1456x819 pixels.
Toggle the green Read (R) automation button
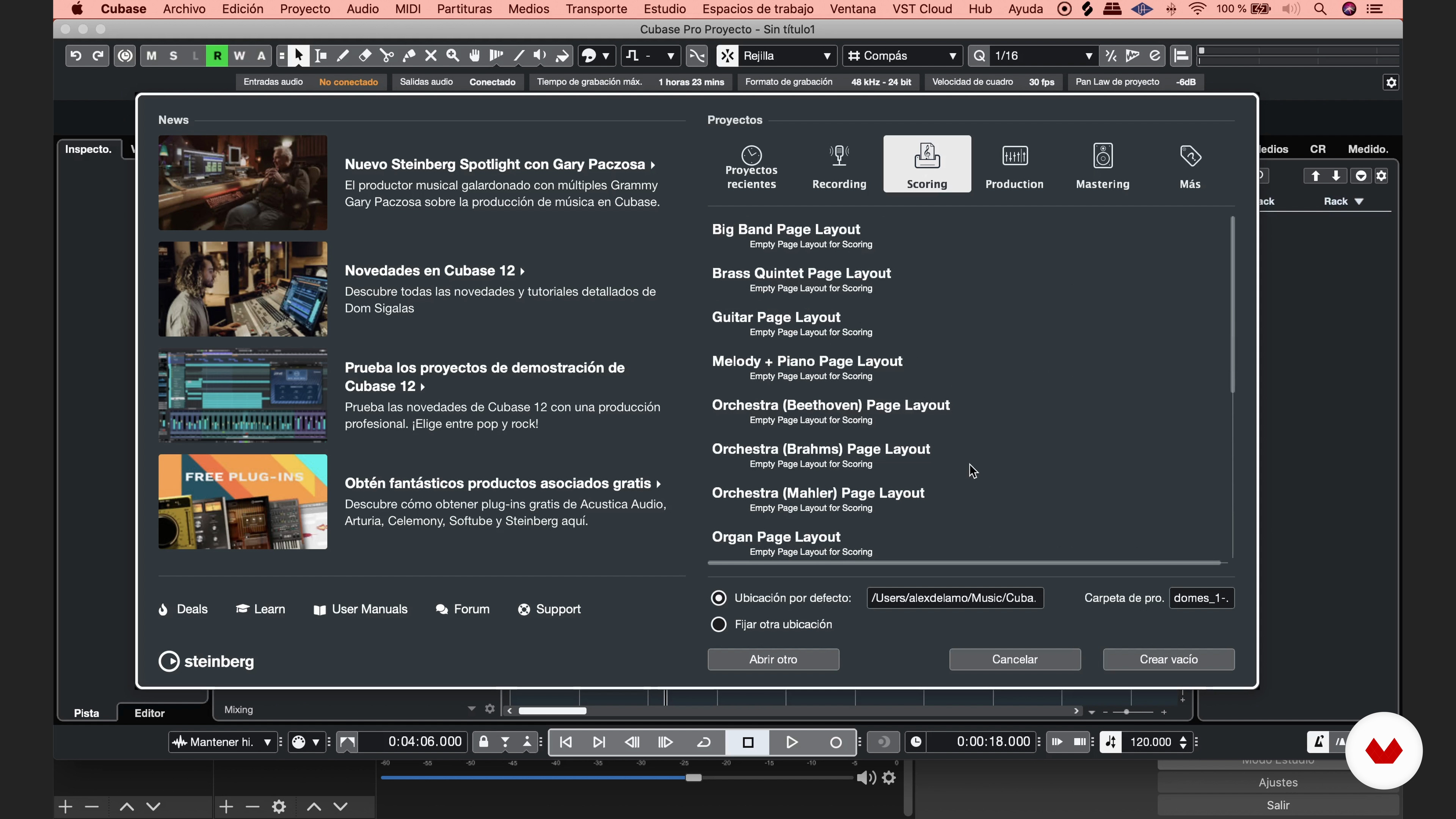(x=217, y=55)
